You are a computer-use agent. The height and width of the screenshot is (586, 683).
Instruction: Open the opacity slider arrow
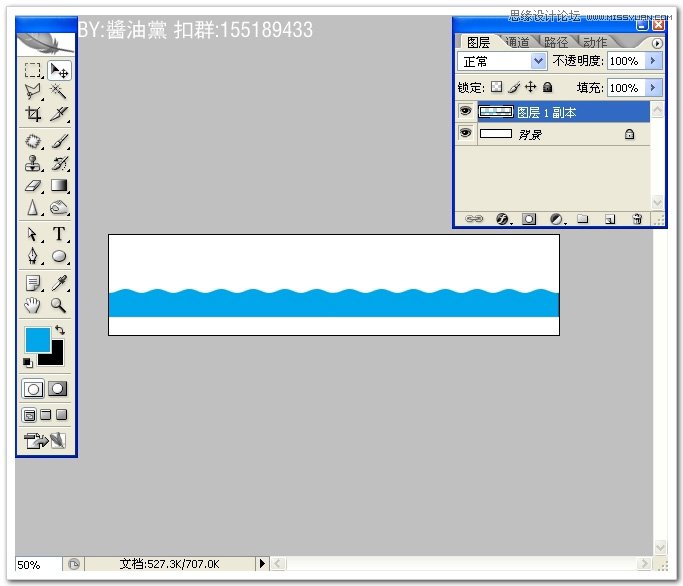pyautogui.click(x=653, y=61)
